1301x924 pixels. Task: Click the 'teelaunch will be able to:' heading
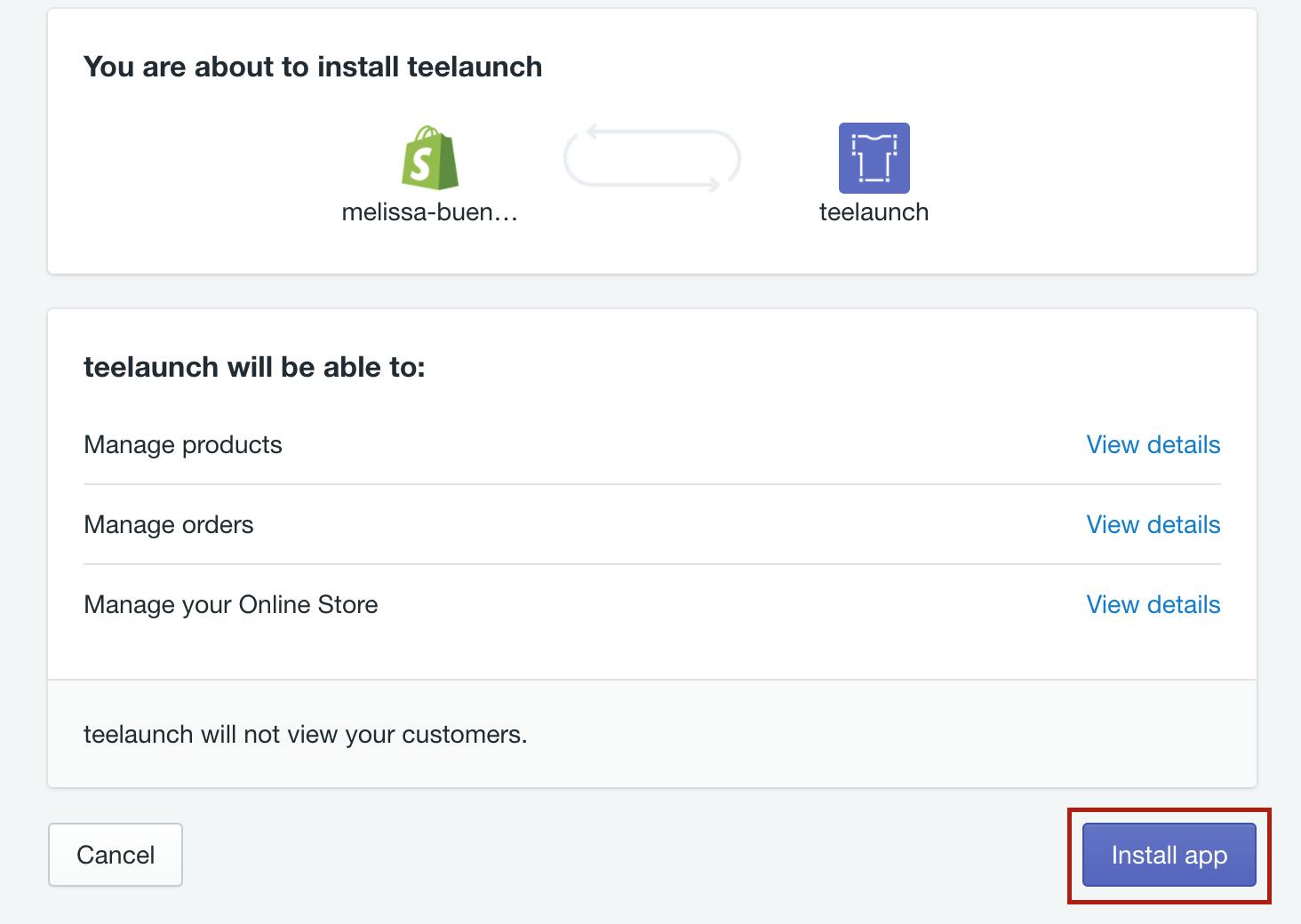pyautogui.click(x=254, y=367)
